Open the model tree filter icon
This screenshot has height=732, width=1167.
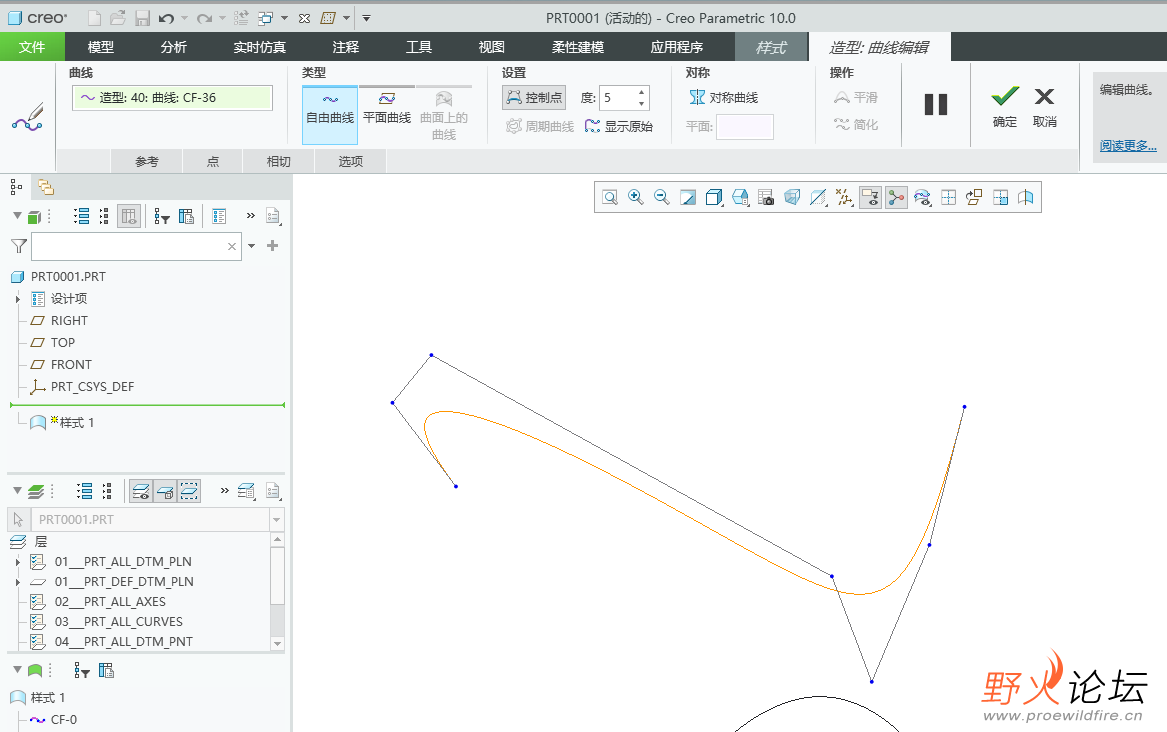162,216
